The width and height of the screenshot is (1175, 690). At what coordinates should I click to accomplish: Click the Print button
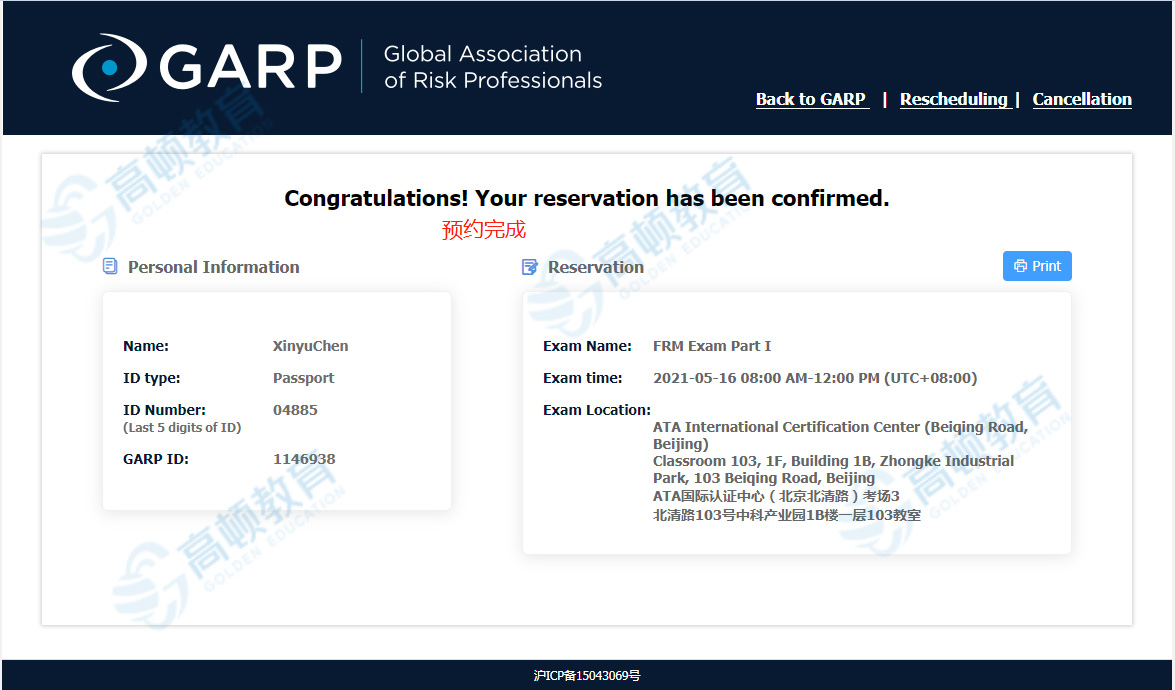coord(1037,266)
